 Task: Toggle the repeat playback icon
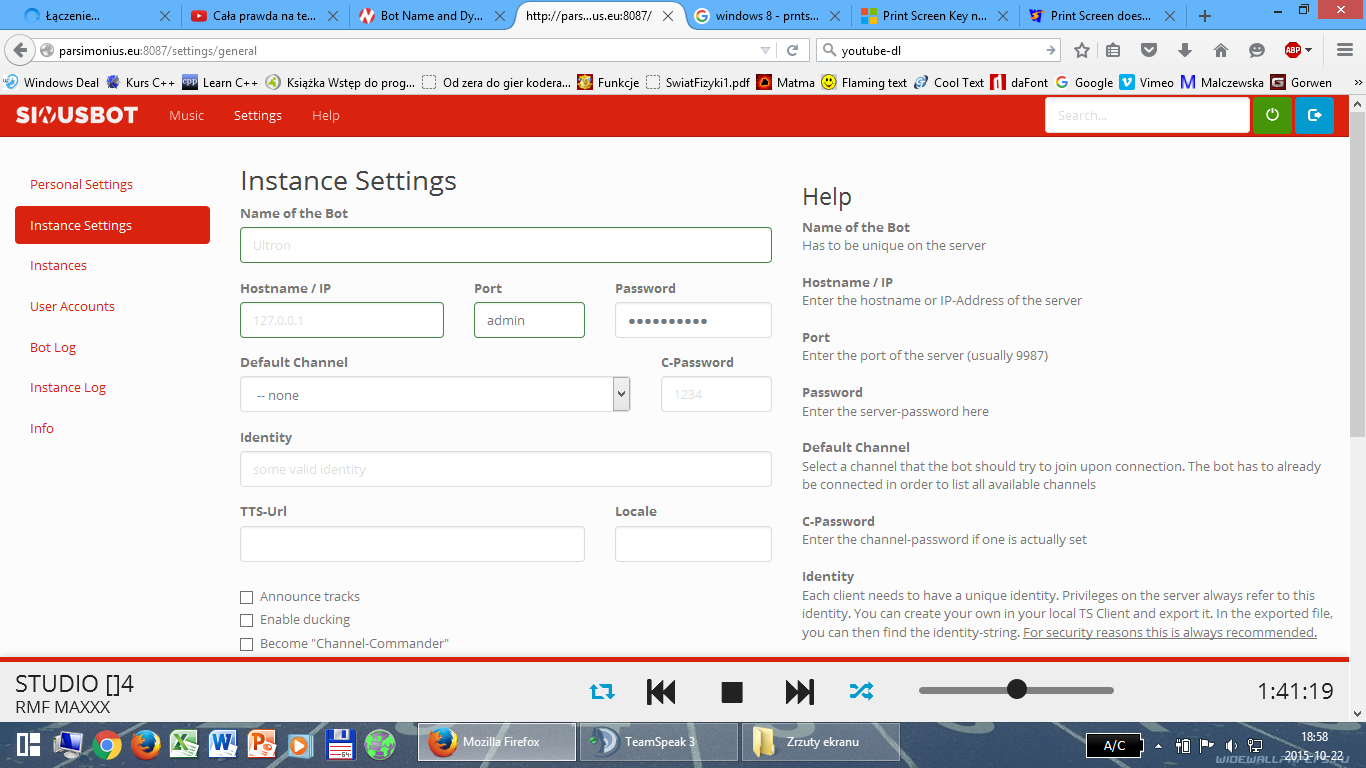pyautogui.click(x=602, y=691)
